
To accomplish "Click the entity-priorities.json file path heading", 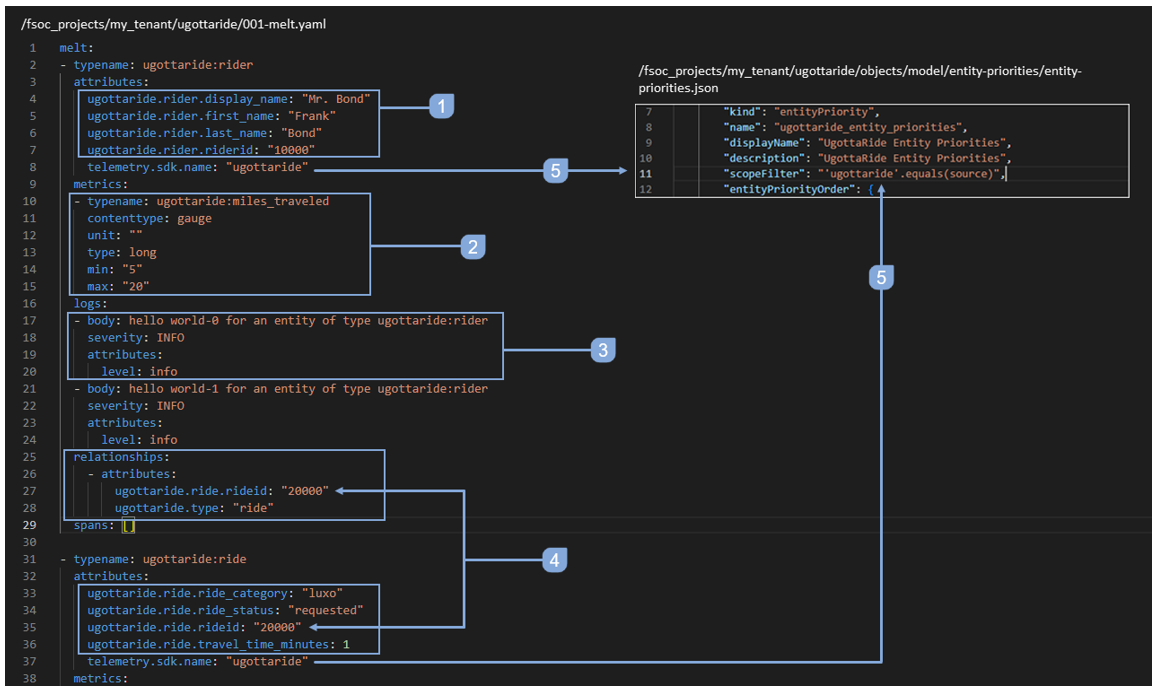I will 859,79.
